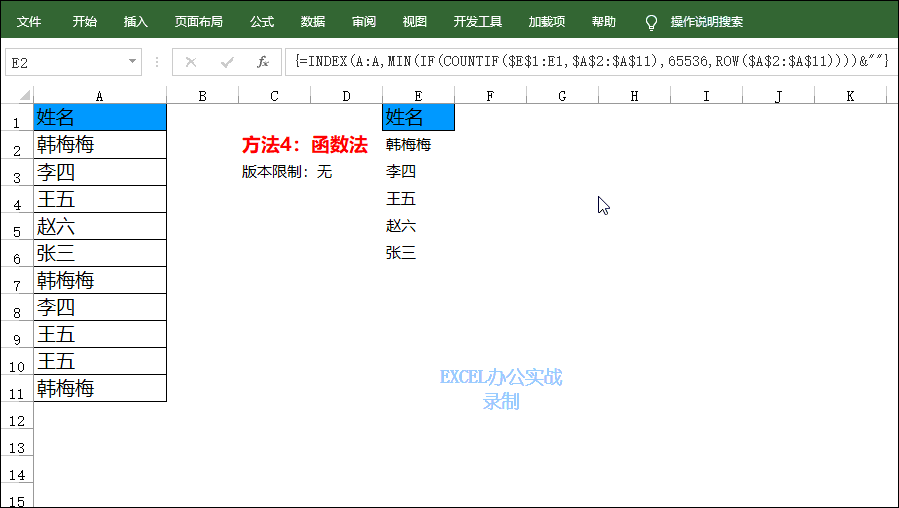Viewport: 899px width, 508px height.
Task: Click cell A2 containing 韩梅梅
Action: [100, 144]
